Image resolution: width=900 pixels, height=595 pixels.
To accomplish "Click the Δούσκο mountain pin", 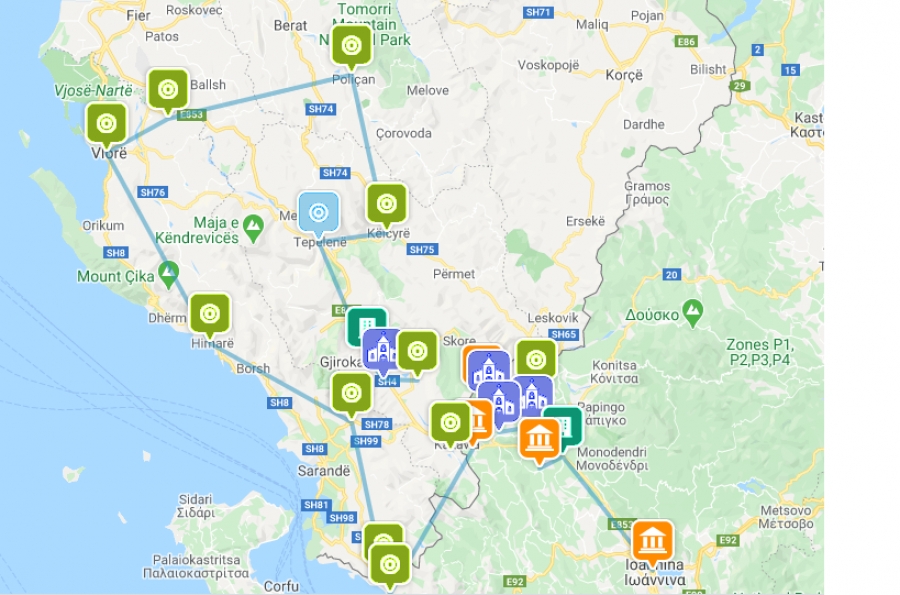I will click(x=693, y=313).
